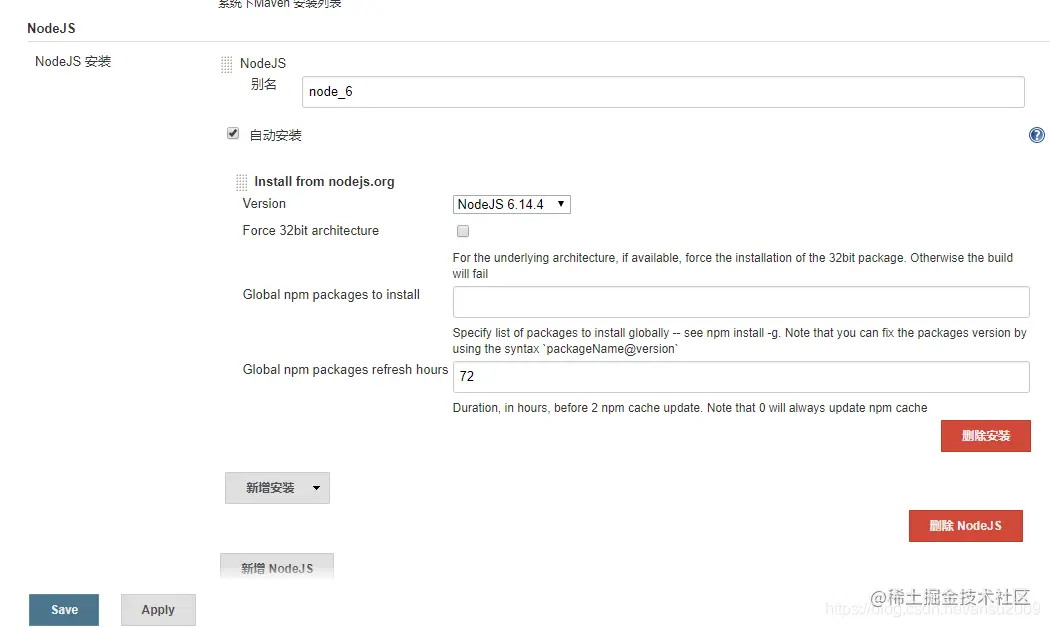Uncheck the 自动安装 checkbox

pos(233,133)
